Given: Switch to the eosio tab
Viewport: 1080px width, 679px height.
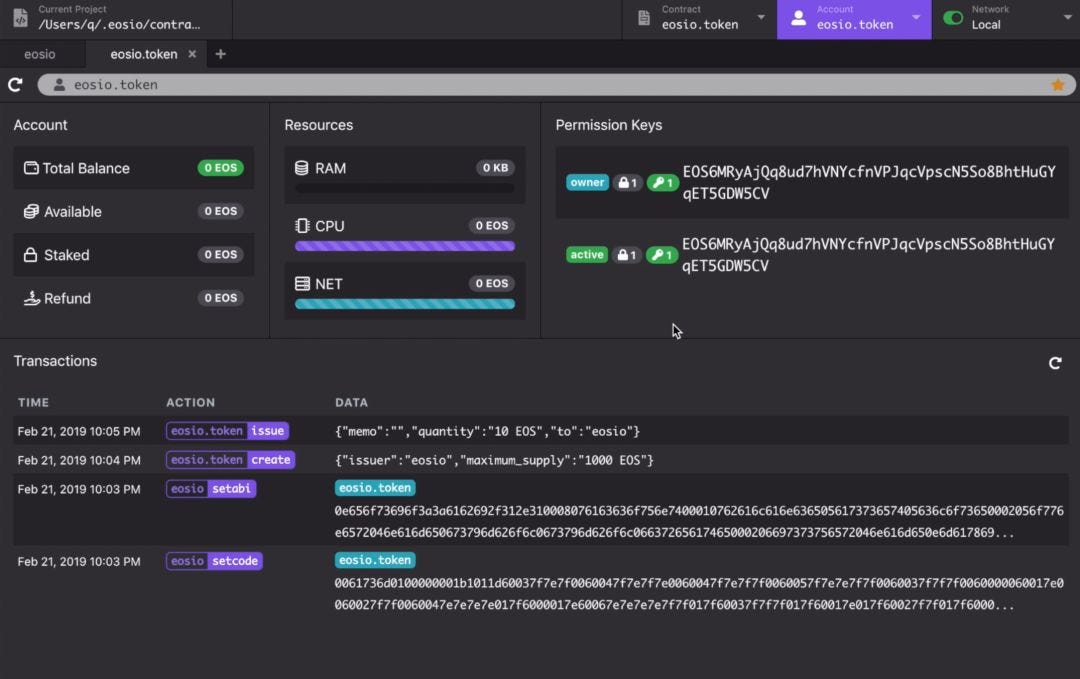Looking at the screenshot, I should coord(40,54).
